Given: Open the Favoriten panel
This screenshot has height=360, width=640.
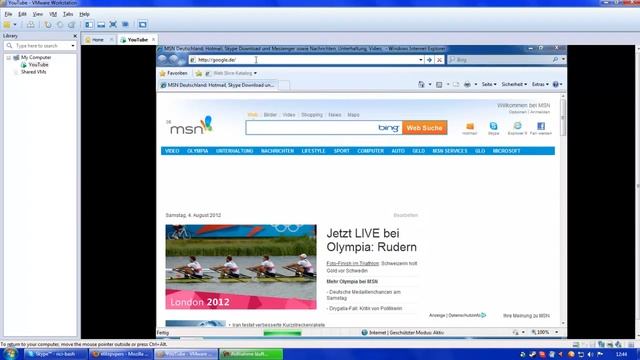Looking at the screenshot, I should 173,73.
